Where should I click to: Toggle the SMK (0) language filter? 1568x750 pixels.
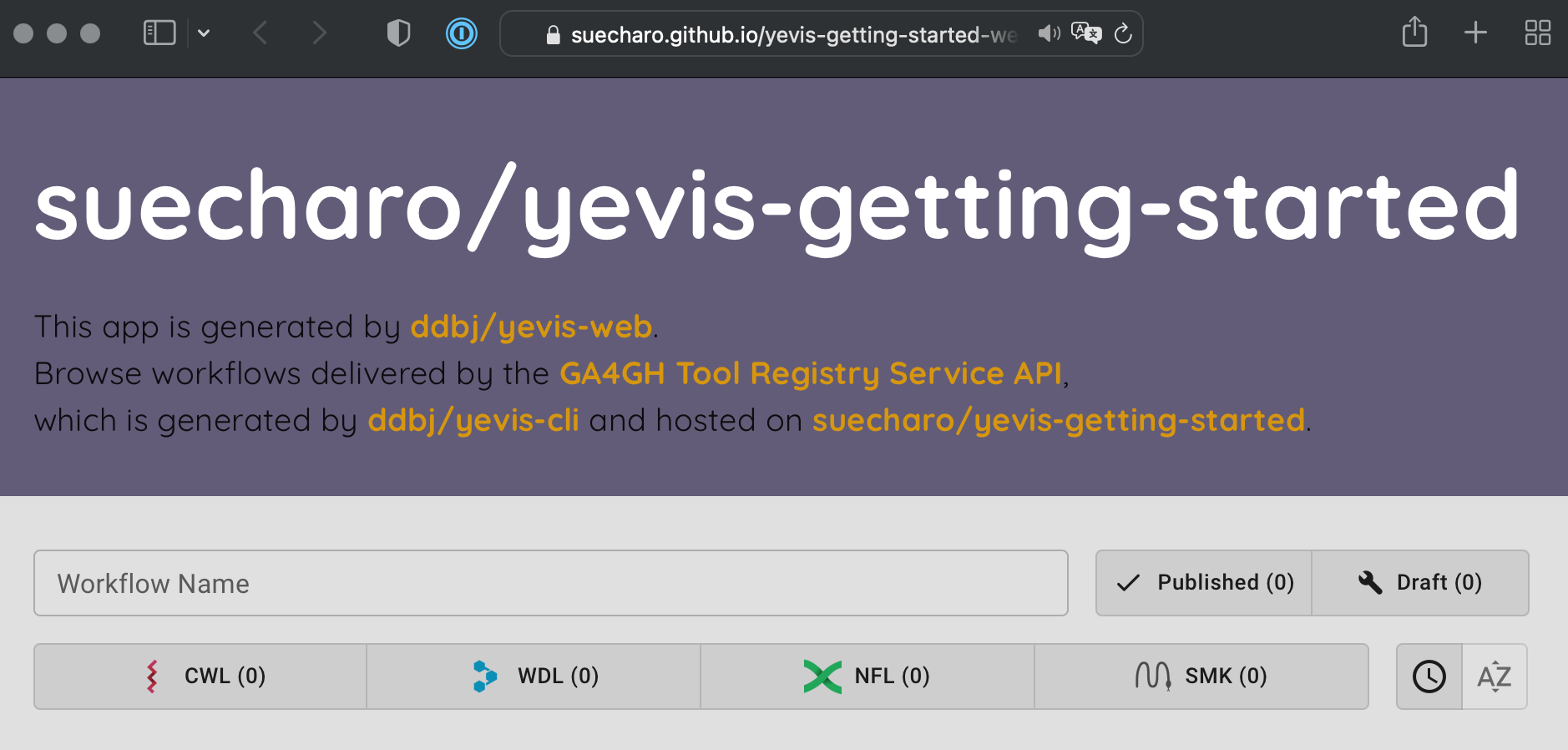coord(1201,677)
